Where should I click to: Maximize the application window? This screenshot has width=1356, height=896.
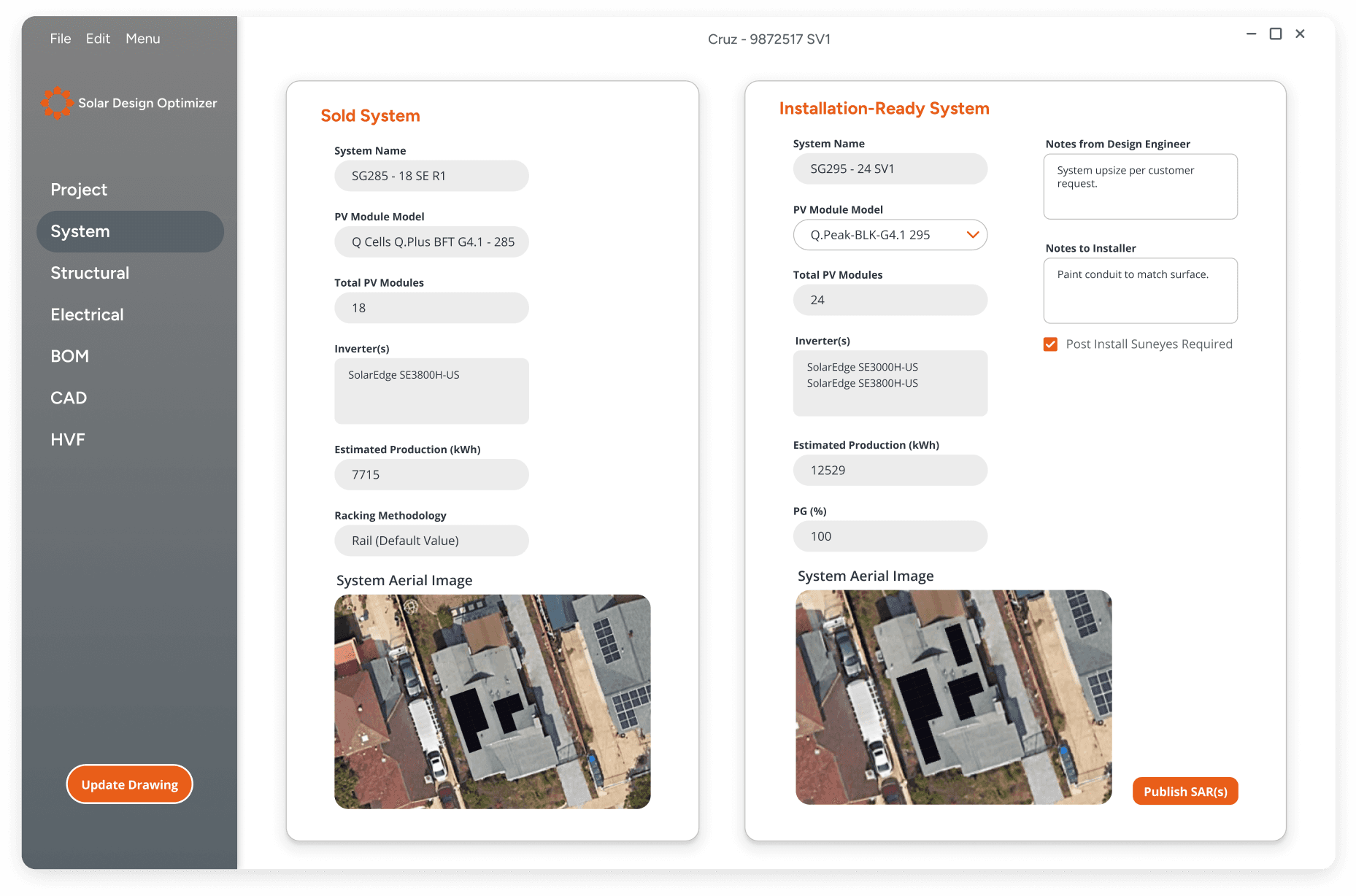coord(1276,34)
